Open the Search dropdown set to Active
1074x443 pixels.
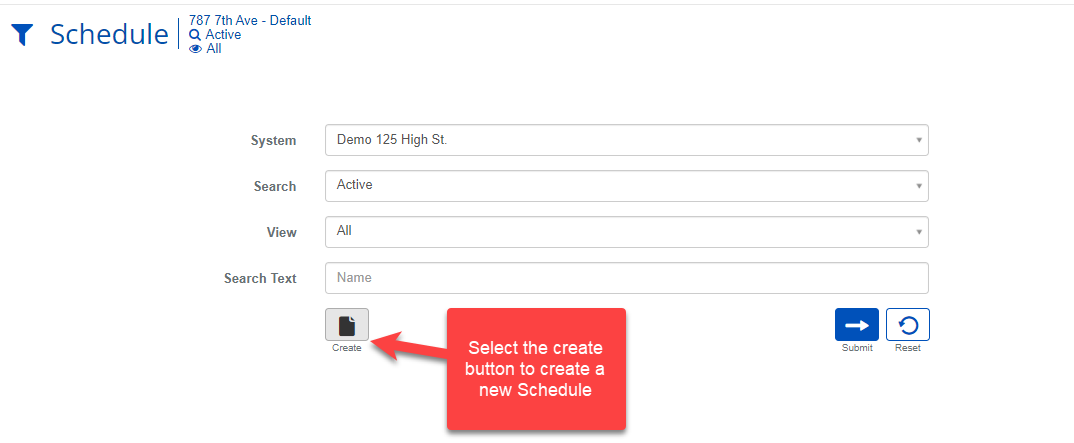coord(626,185)
